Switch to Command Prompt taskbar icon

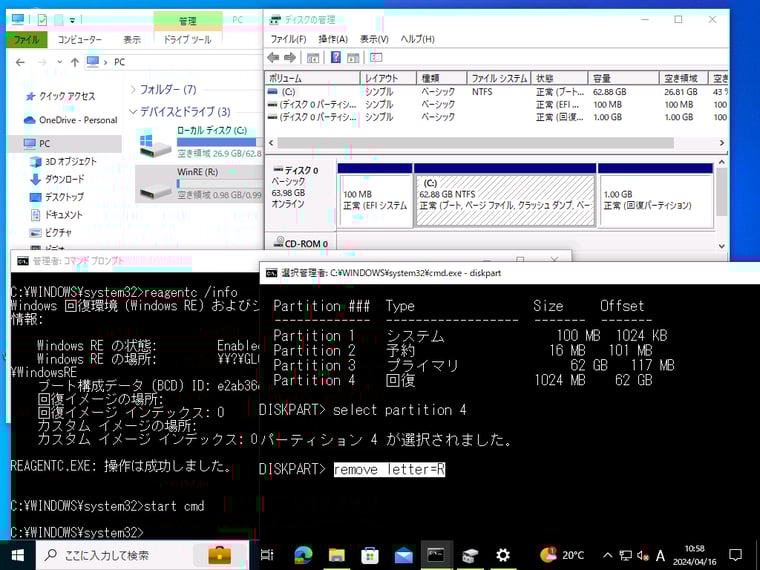coord(436,555)
